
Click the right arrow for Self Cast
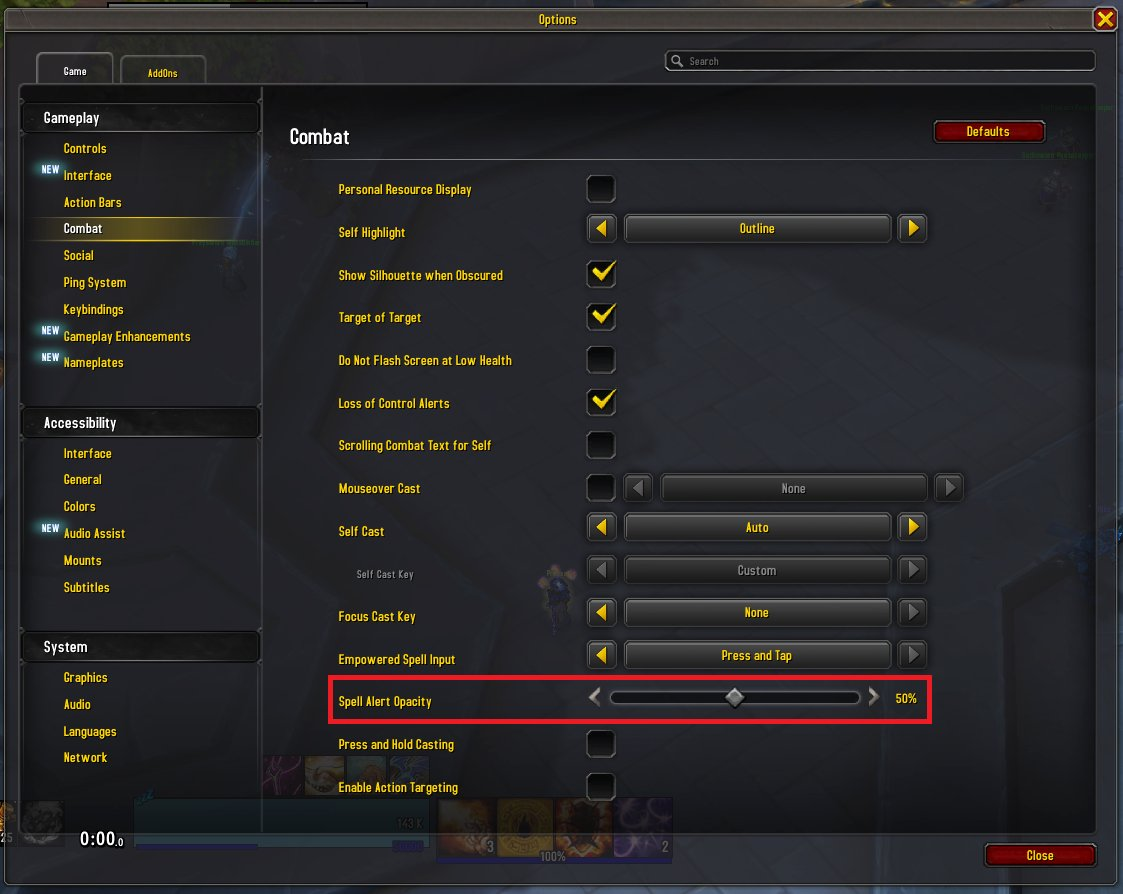tap(912, 527)
